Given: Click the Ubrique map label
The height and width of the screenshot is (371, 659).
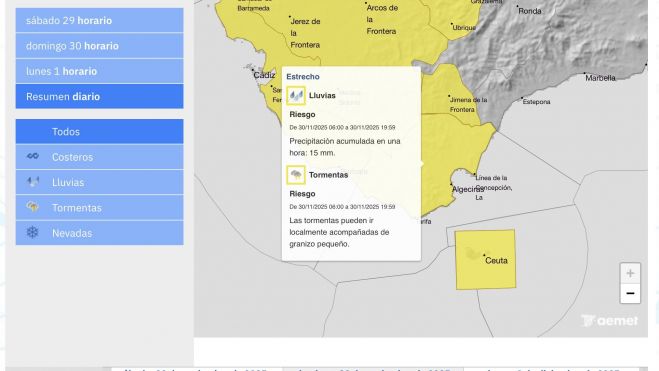Looking at the screenshot, I should 464,28.
